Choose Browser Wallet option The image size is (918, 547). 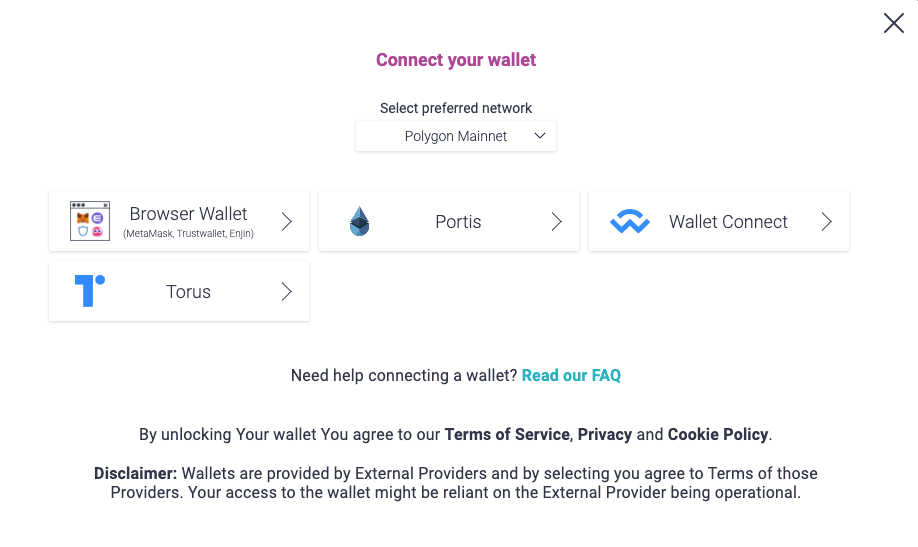point(188,214)
